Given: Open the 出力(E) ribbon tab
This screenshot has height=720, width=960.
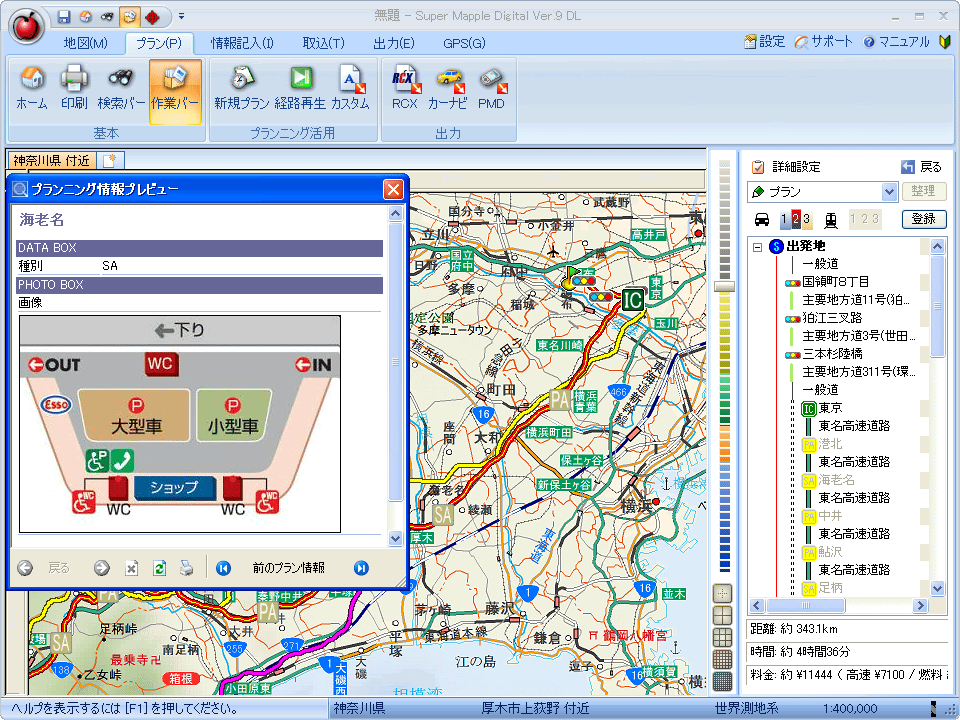Looking at the screenshot, I should click(394, 43).
